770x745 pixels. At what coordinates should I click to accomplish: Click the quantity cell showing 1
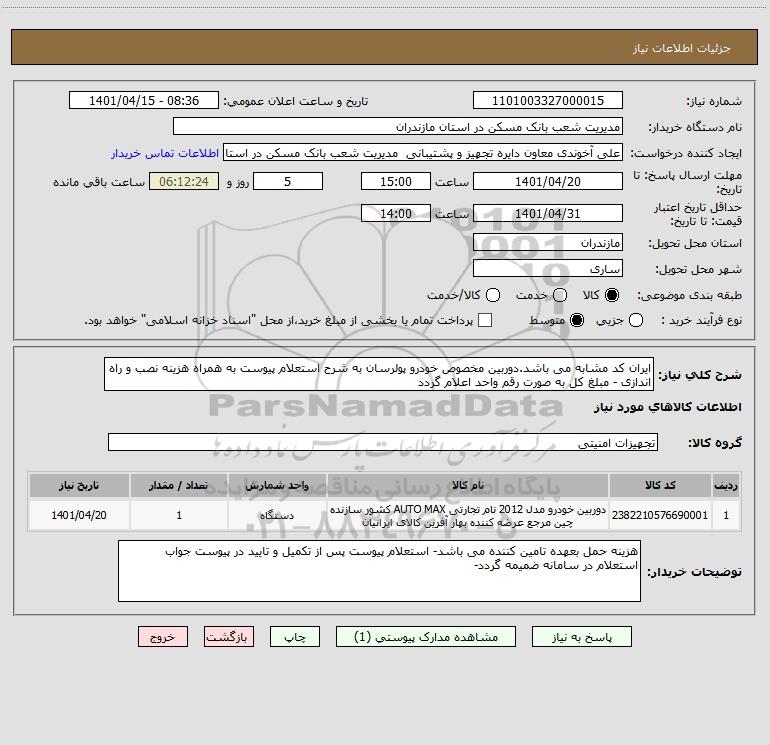tap(179, 515)
